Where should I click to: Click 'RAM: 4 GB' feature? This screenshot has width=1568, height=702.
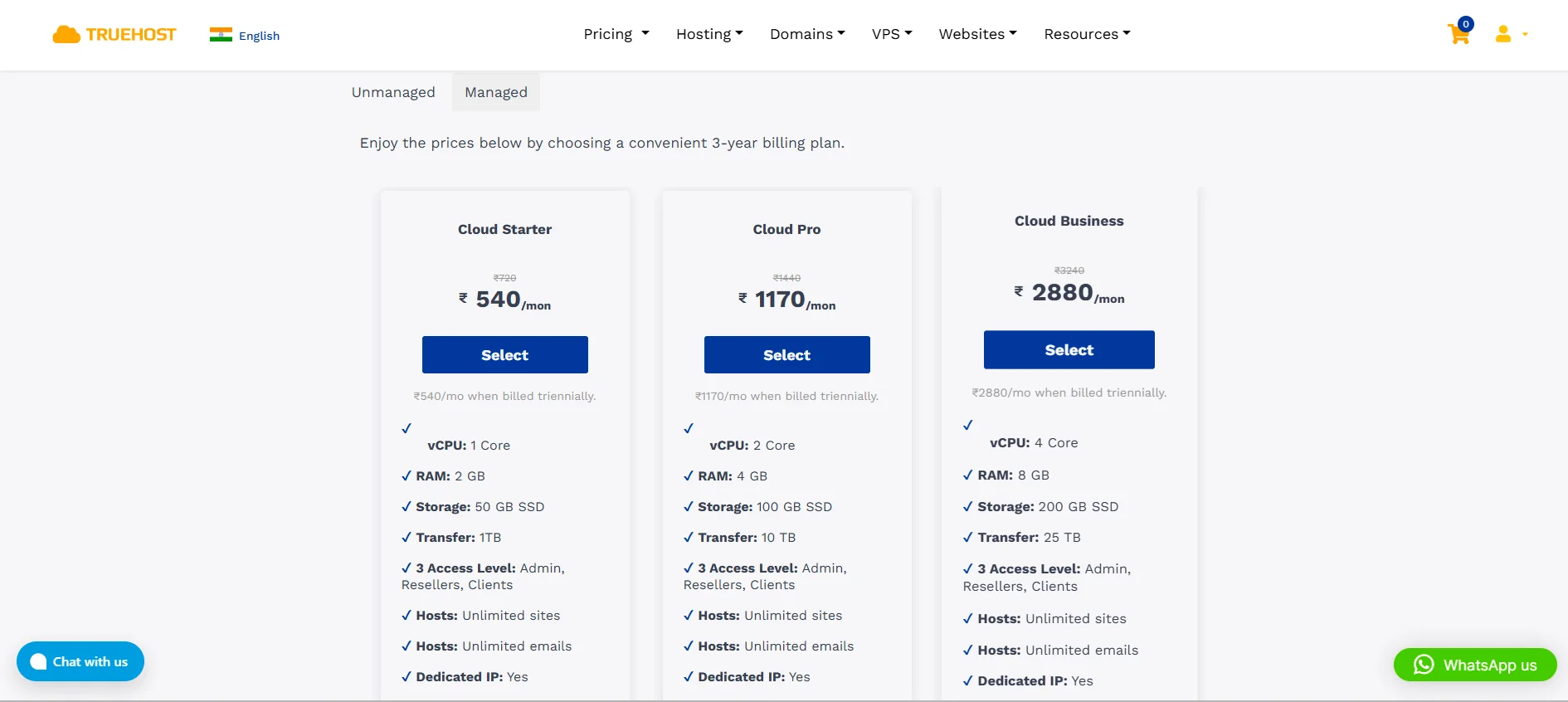click(x=733, y=476)
